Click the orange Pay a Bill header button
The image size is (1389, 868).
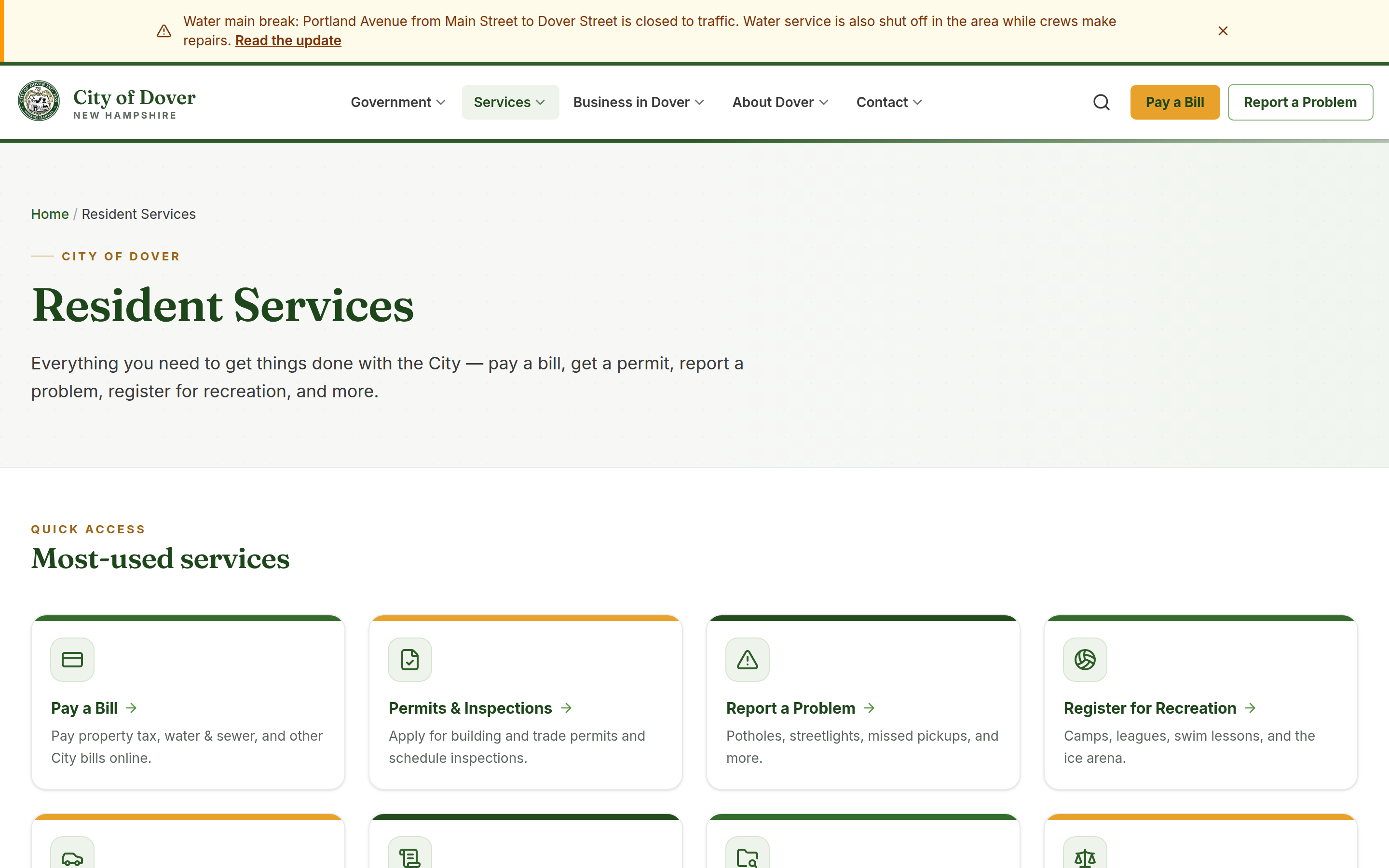(1174, 102)
